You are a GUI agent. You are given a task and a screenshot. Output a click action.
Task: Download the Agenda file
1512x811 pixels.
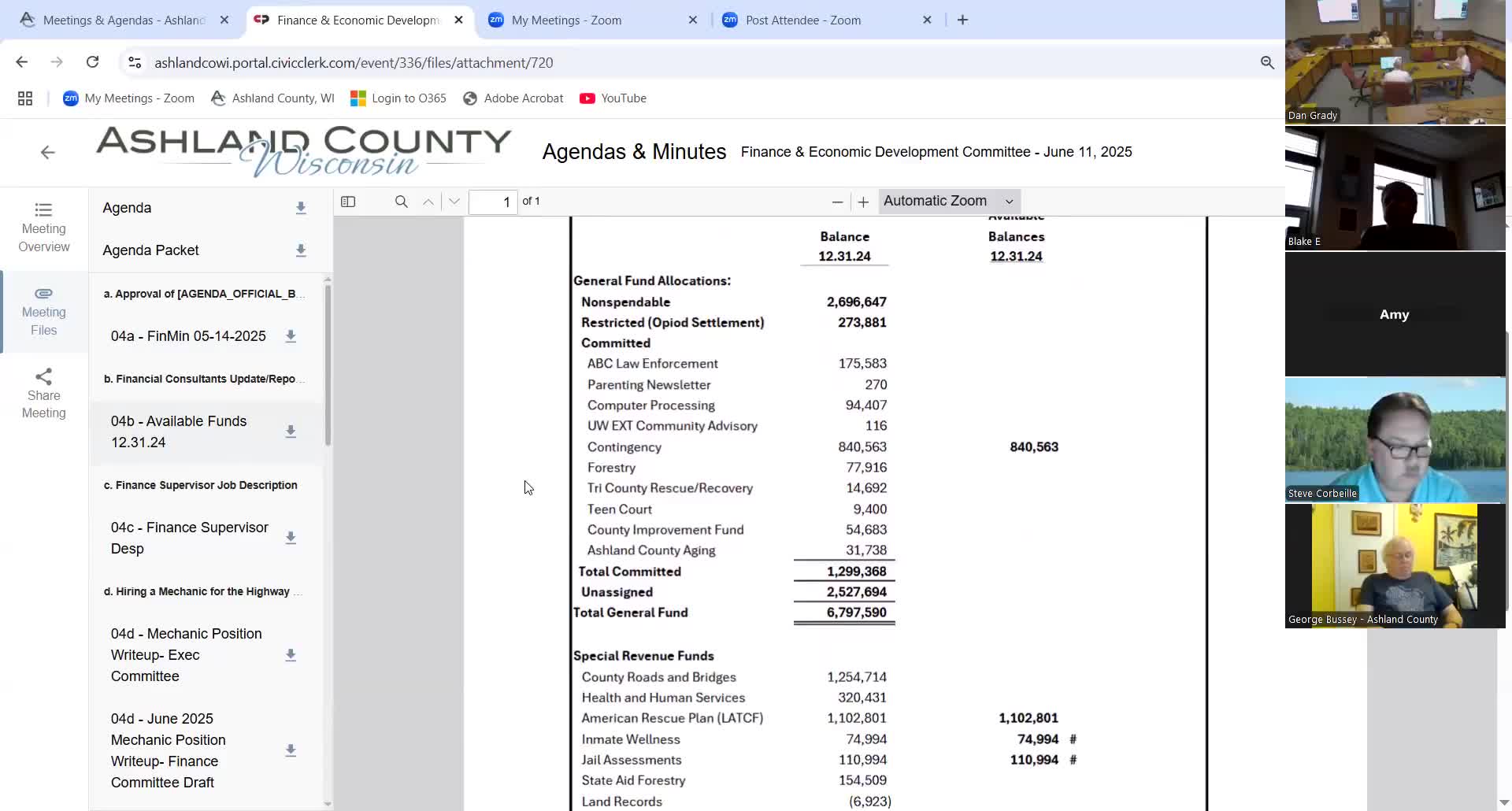tap(301, 208)
